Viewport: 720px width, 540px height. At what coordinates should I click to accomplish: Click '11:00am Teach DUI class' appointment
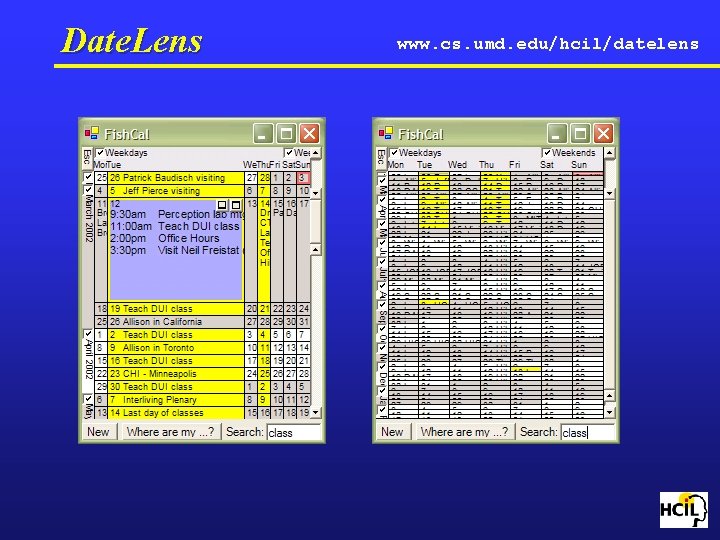coord(175,226)
